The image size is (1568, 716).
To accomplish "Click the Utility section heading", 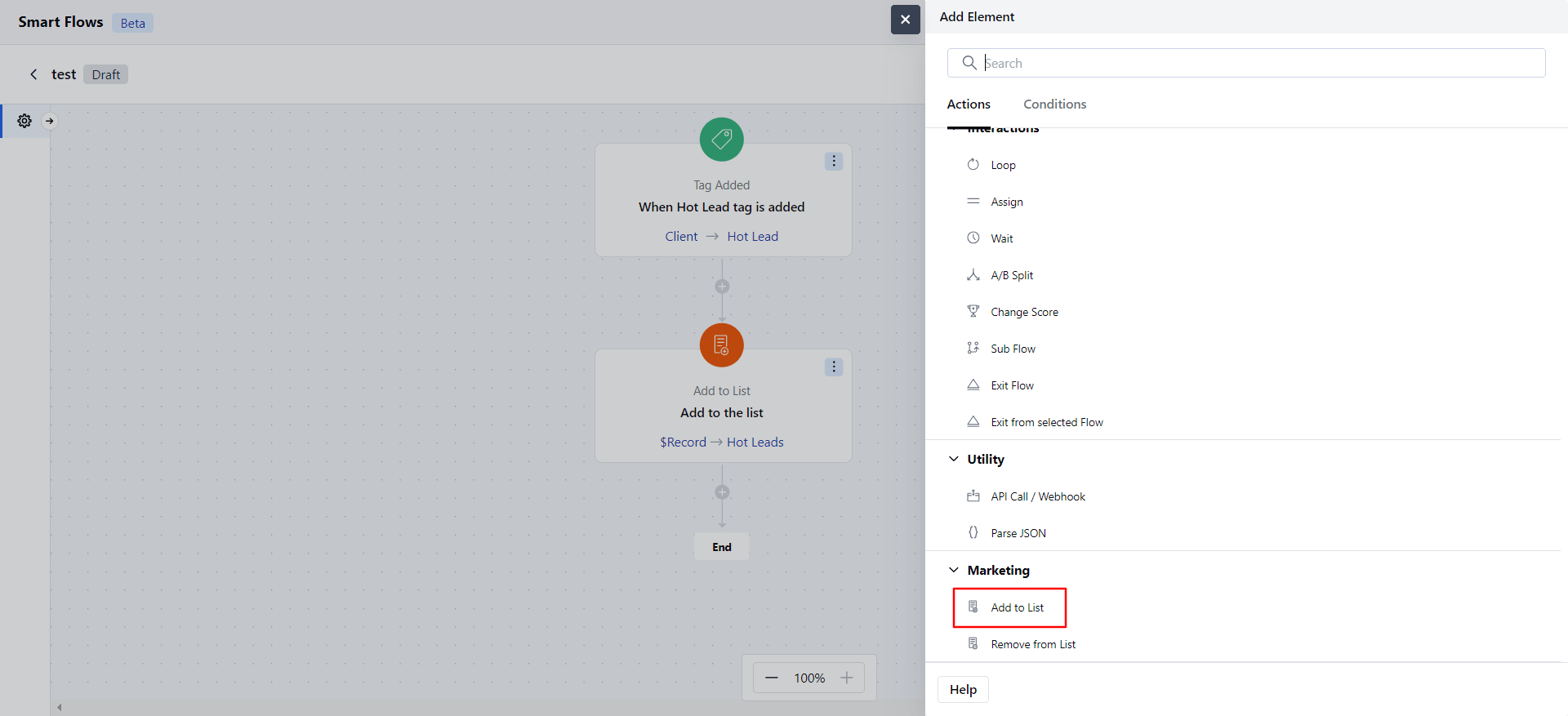I will (986, 459).
